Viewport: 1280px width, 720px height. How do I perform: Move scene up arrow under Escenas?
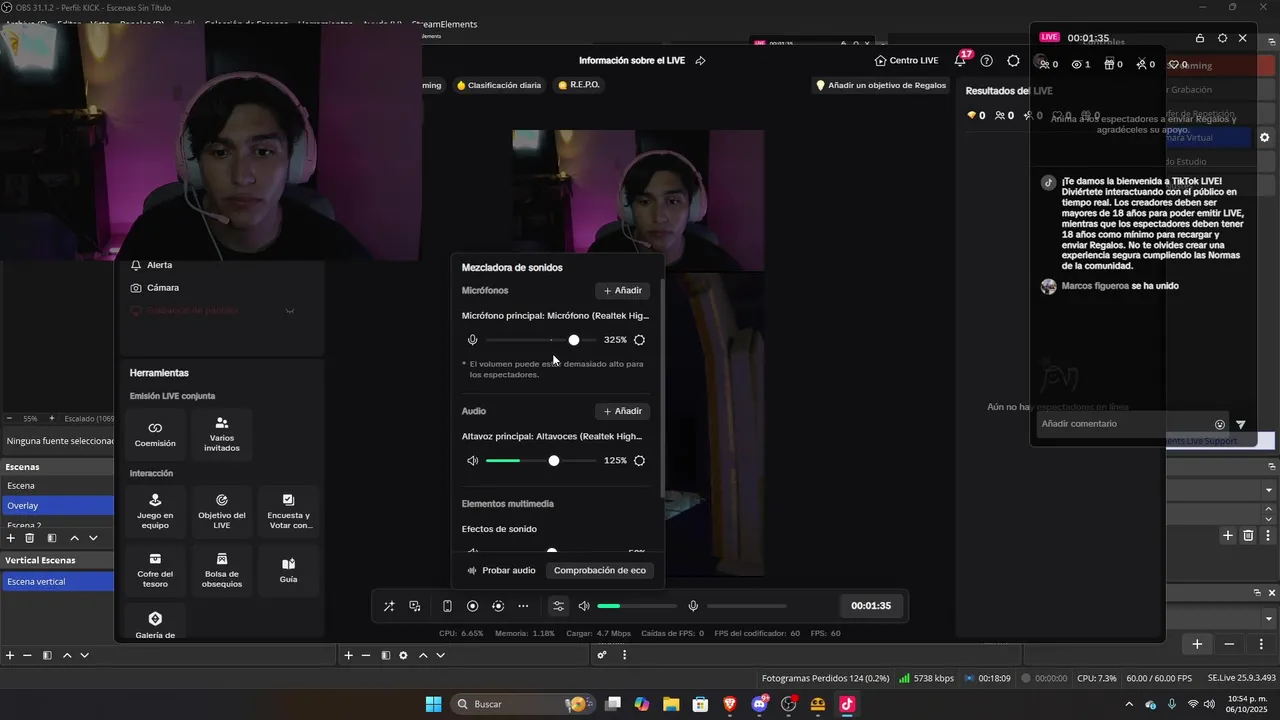pos(74,538)
